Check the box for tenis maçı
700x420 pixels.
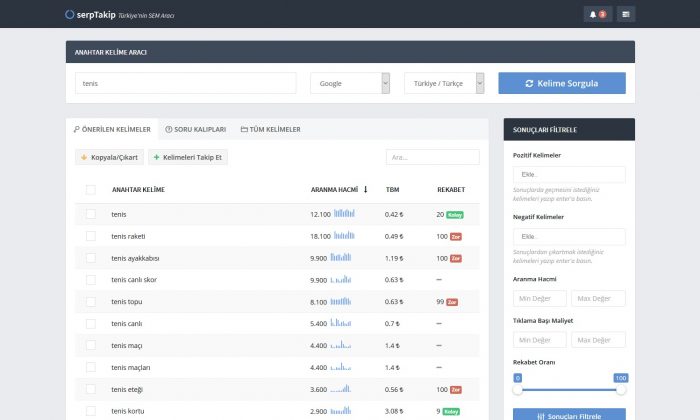[x=91, y=345]
